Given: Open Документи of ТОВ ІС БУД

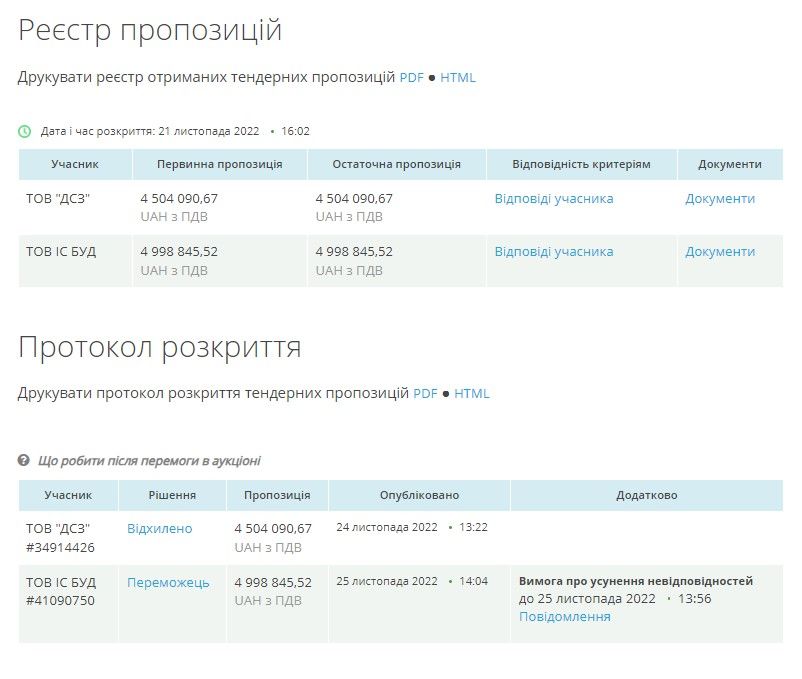Looking at the screenshot, I should tap(721, 251).
